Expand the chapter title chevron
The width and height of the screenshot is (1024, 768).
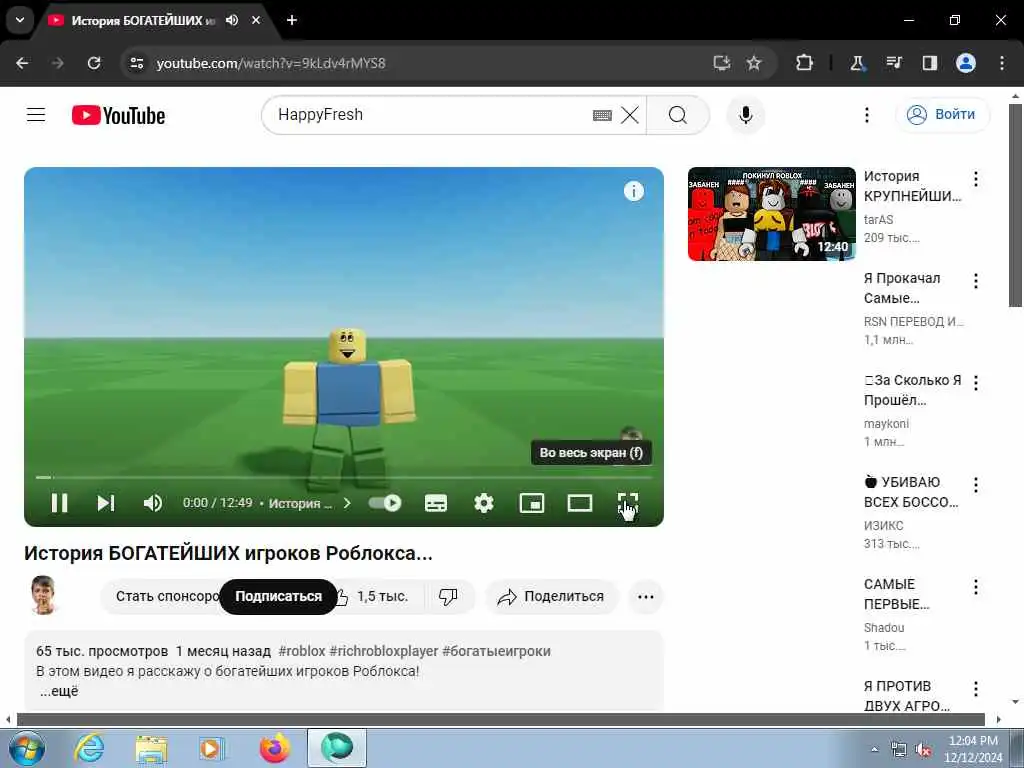click(x=347, y=503)
